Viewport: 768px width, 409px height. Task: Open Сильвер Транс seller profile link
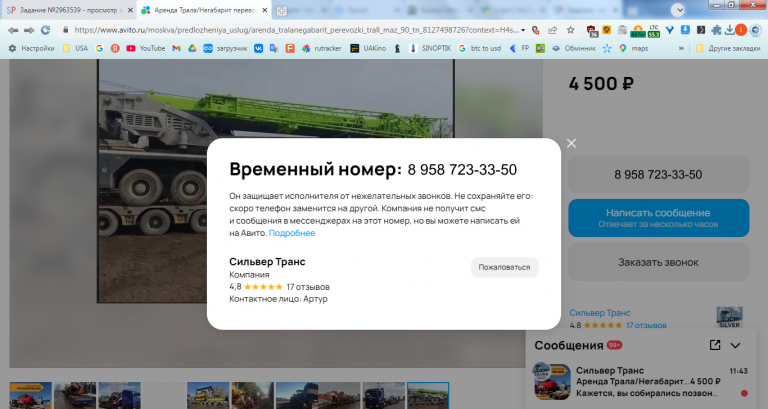tap(600, 313)
